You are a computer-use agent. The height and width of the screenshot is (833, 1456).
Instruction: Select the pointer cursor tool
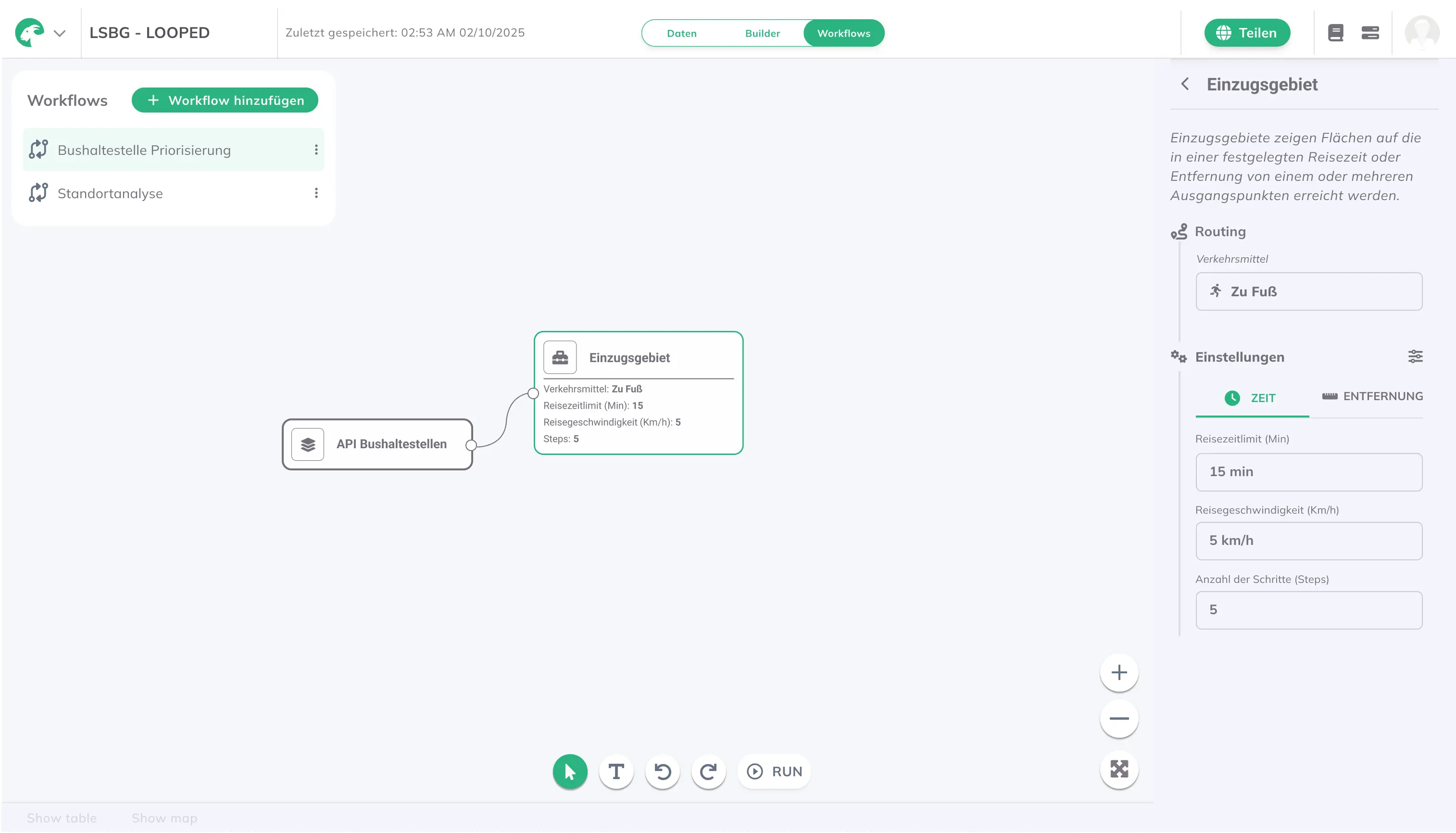pos(570,771)
